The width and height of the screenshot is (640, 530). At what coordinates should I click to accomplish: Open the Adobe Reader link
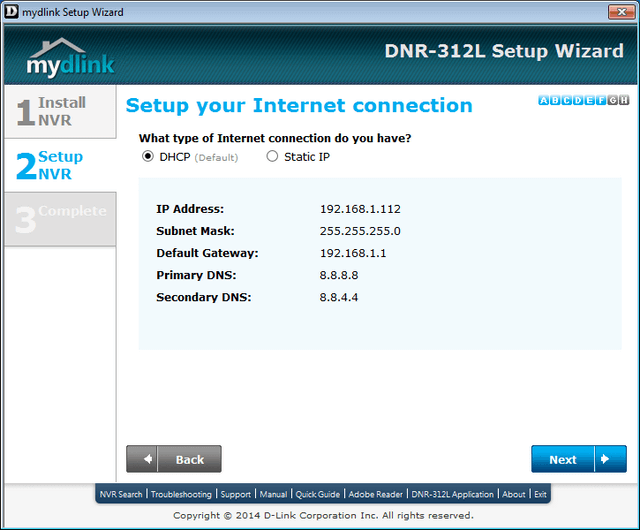pyautogui.click(x=376, y=494)
